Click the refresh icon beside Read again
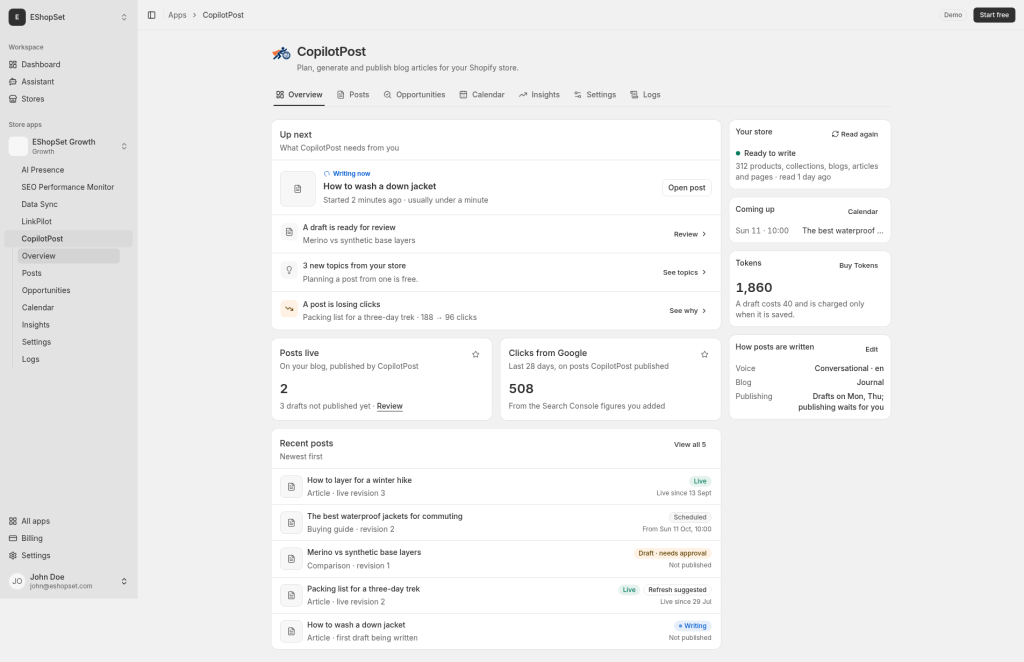 click(835, 134)
